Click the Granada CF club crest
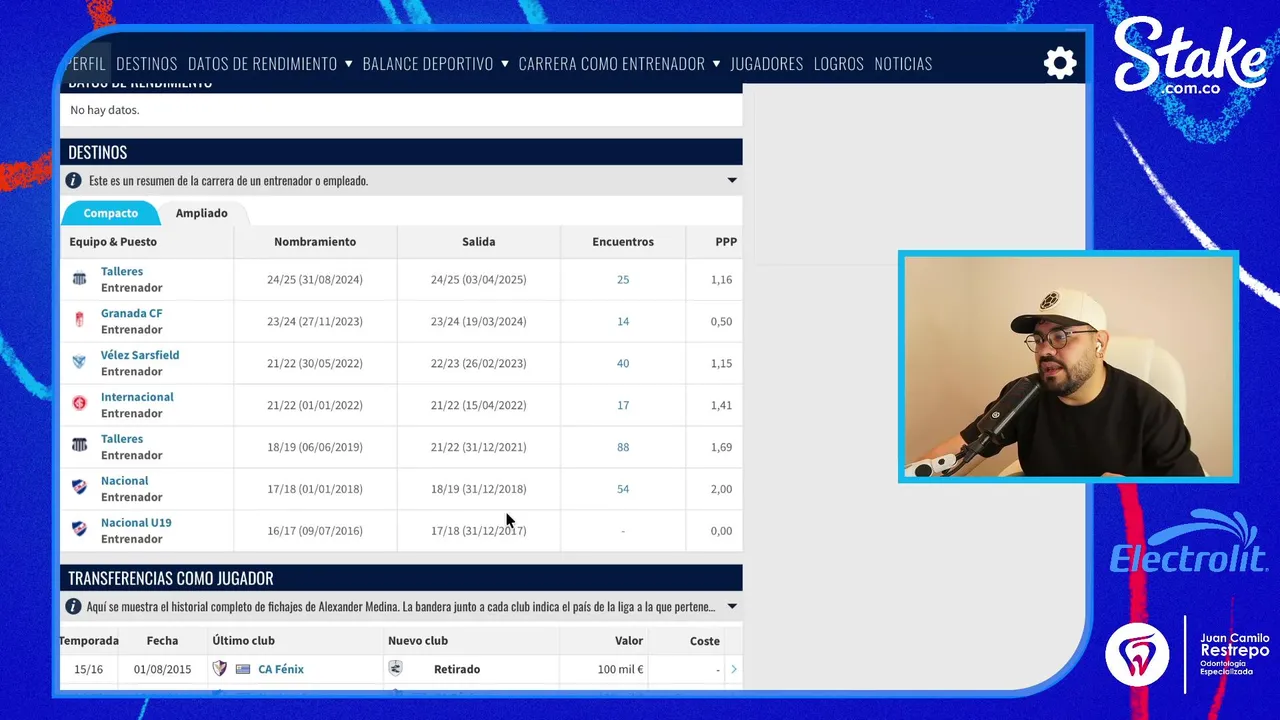Viewport: 1280px width, 720px height. 79,321
